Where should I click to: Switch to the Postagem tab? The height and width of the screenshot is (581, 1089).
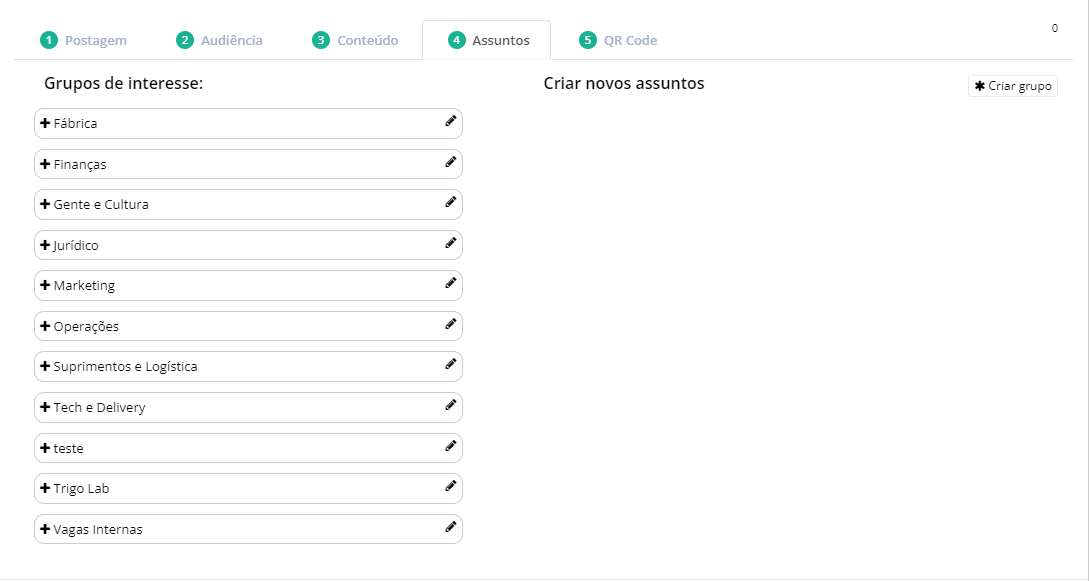coord(84,41)
